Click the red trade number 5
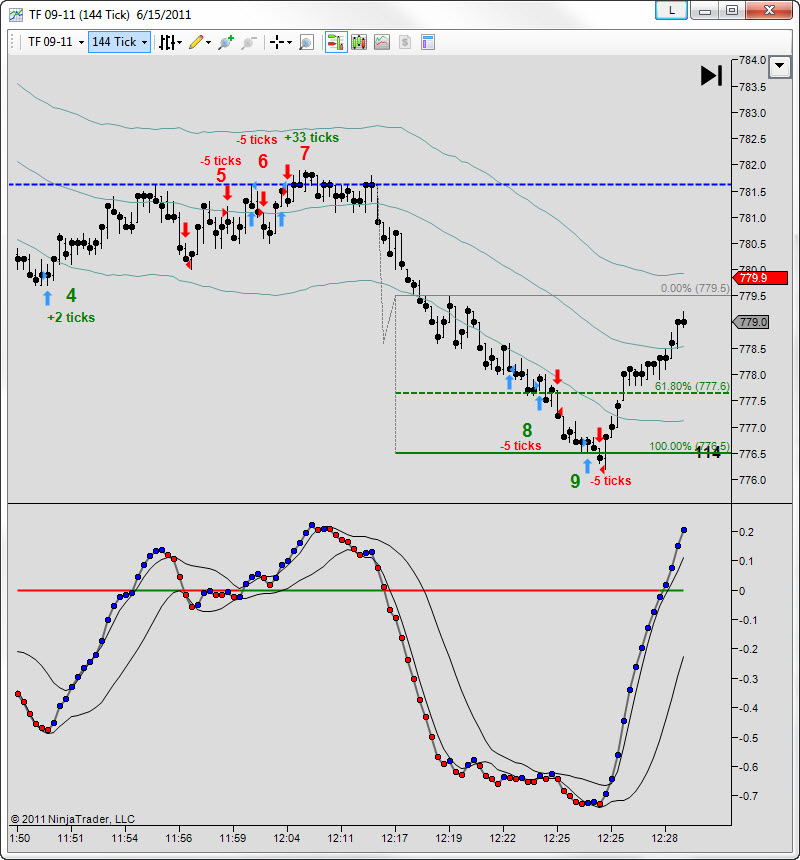800x860 pixels. click(221, 176)
